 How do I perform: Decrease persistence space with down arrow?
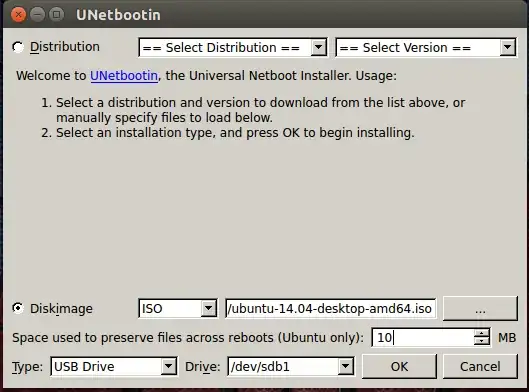point(481,341)
